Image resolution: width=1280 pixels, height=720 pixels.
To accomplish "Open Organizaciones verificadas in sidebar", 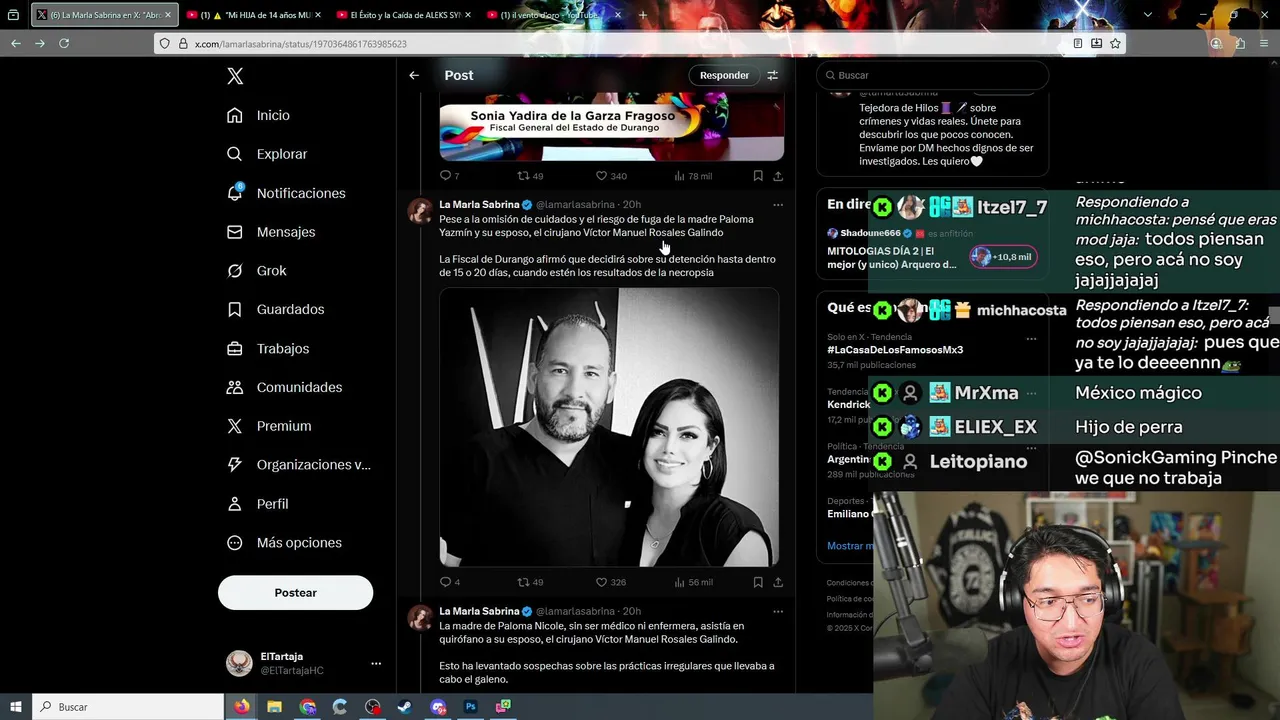I will tap(298, 465).
